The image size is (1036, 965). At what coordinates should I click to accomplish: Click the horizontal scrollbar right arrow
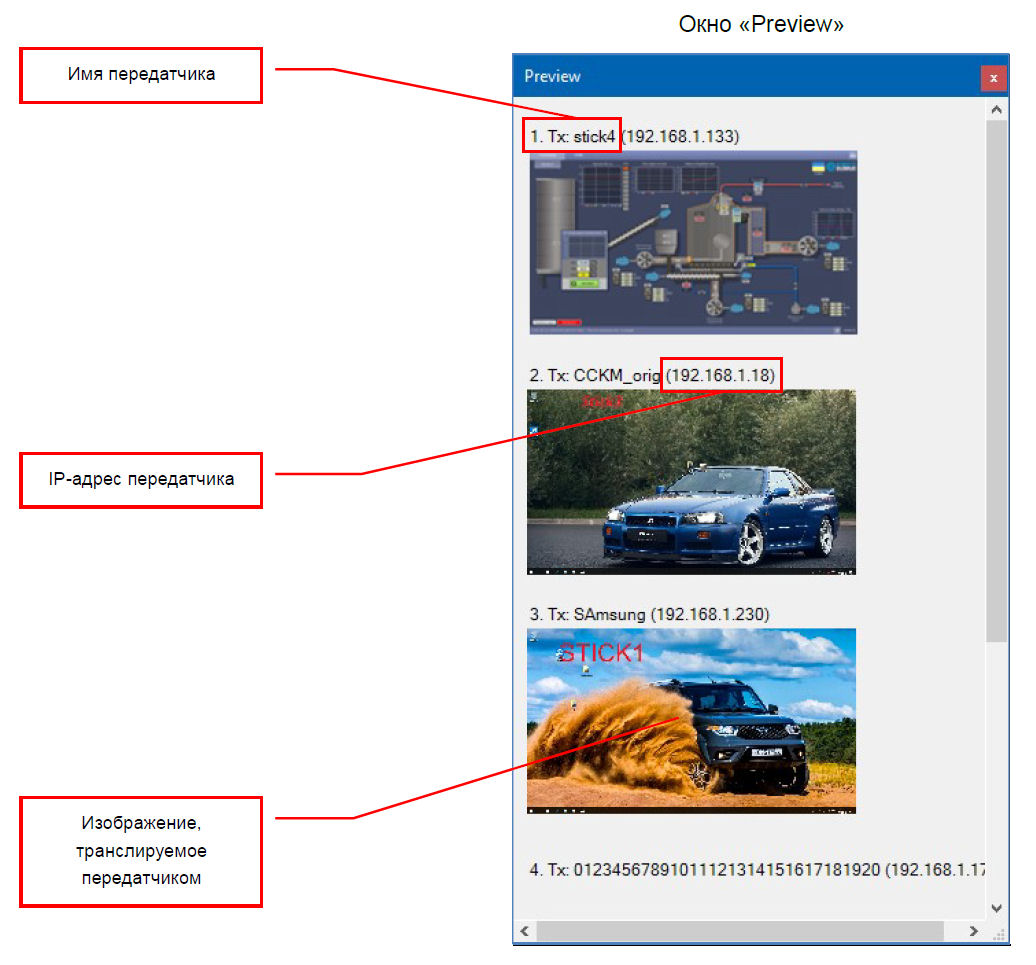[x=973, y=931]
